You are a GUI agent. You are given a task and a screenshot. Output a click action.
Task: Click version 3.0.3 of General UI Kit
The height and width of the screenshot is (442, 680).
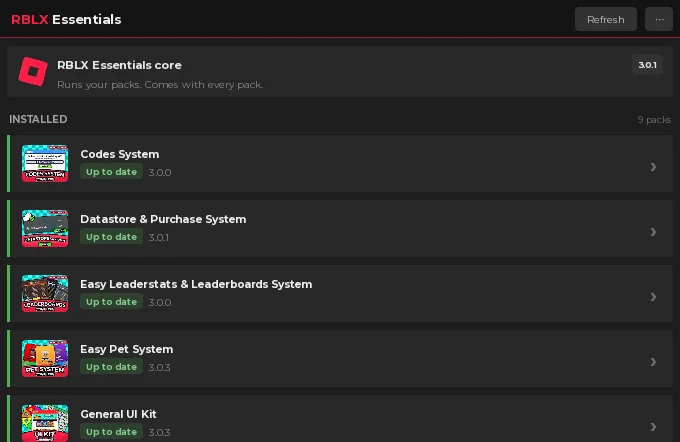159,432
